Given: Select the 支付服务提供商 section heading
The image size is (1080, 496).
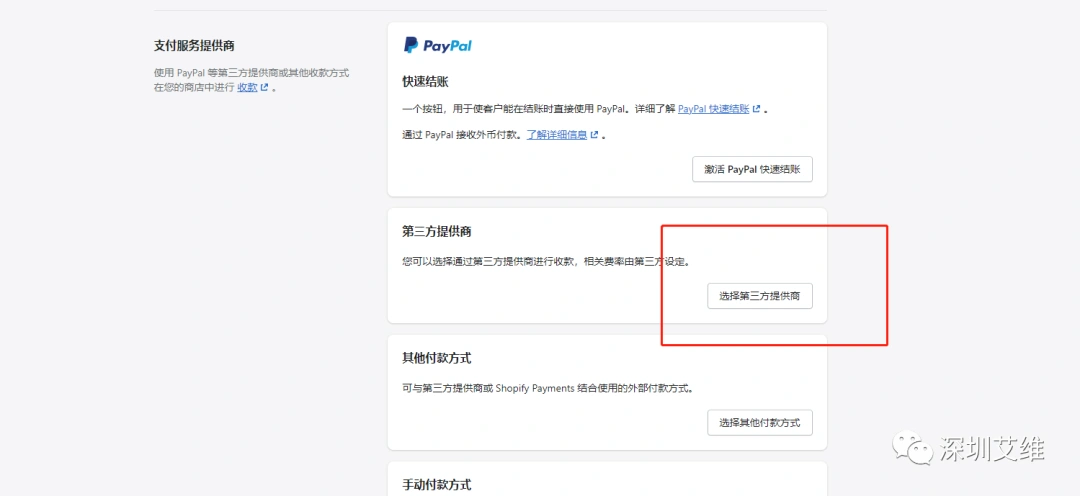Looking at the screenshot, I should pyautogui.click(x=194, y=46).
